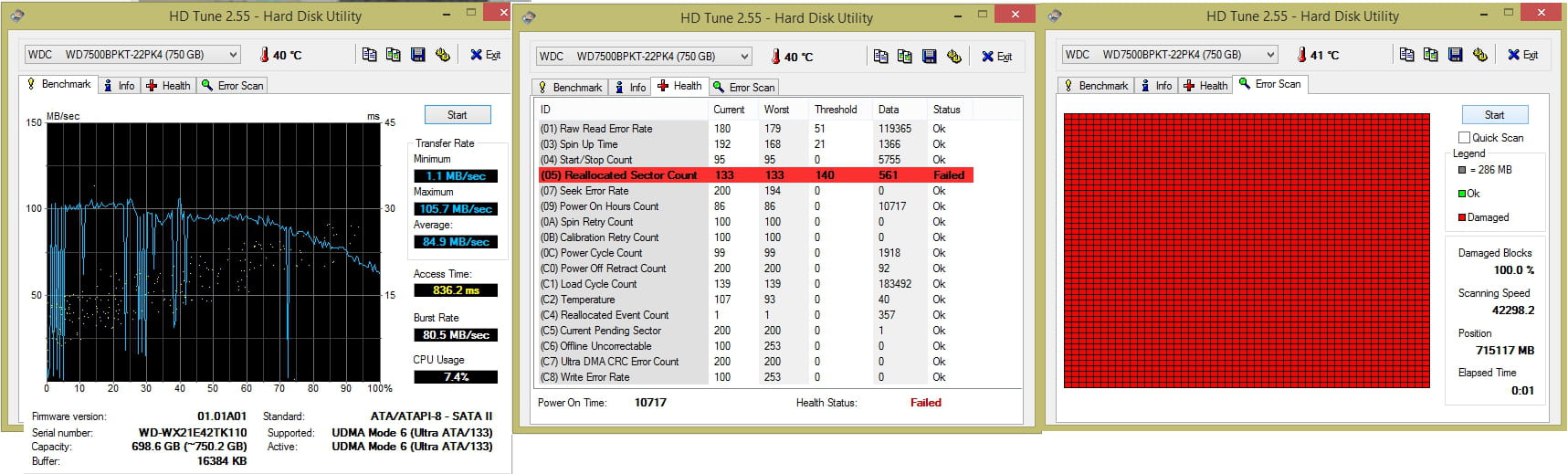Select the Ultra DMA CRC Error Count row
This screenshot has height=474, width=1568.
click(755, 362)
